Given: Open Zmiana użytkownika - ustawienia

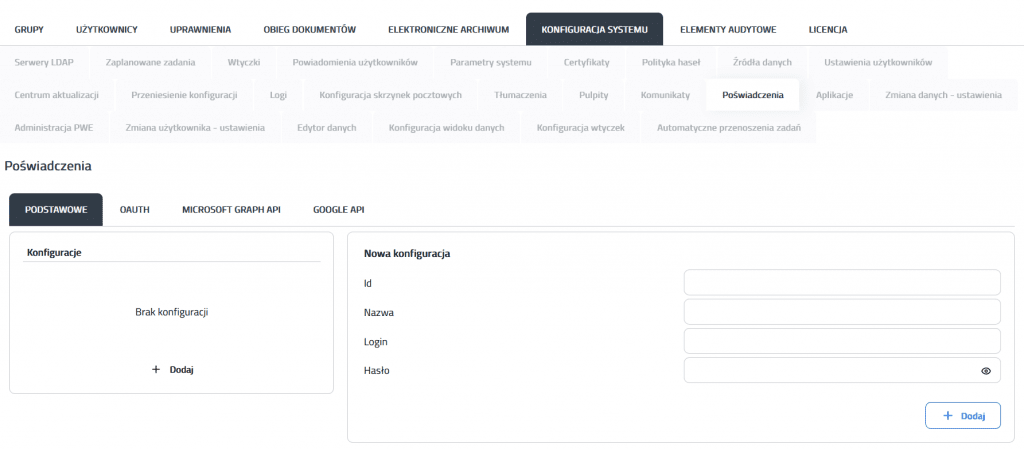Looking at the screenshot, I should (x=195, y=127).
